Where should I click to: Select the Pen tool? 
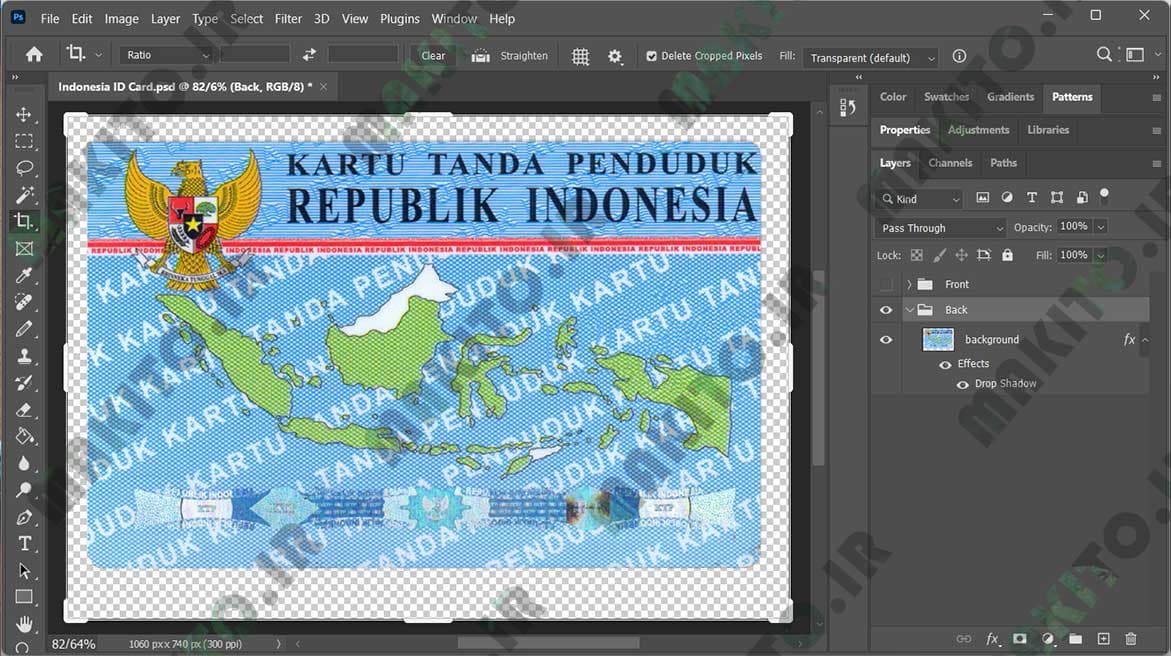pos(24,517)
